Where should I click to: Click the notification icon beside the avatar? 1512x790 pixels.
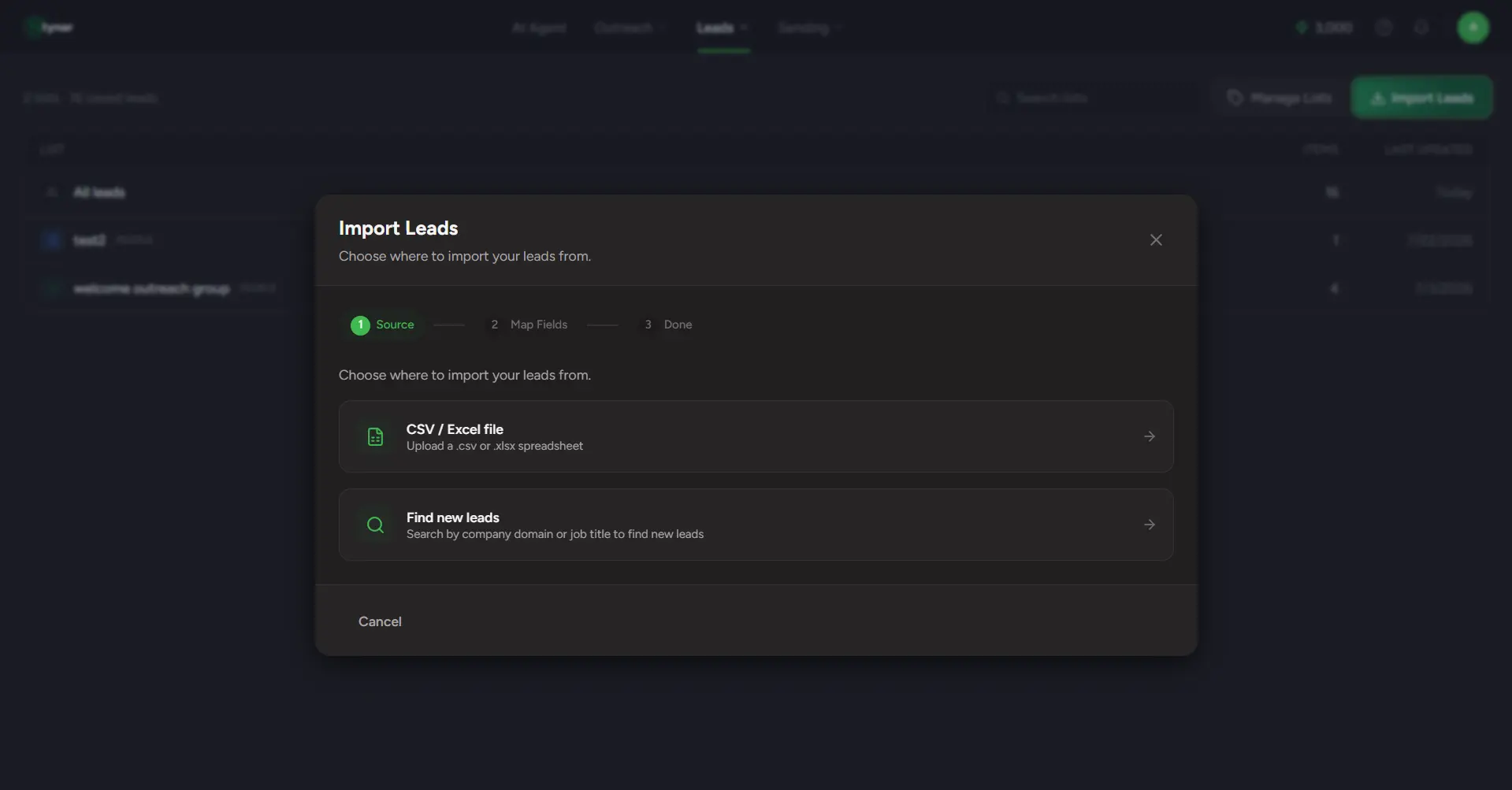pyautogui.click(x=1421, y=28)
